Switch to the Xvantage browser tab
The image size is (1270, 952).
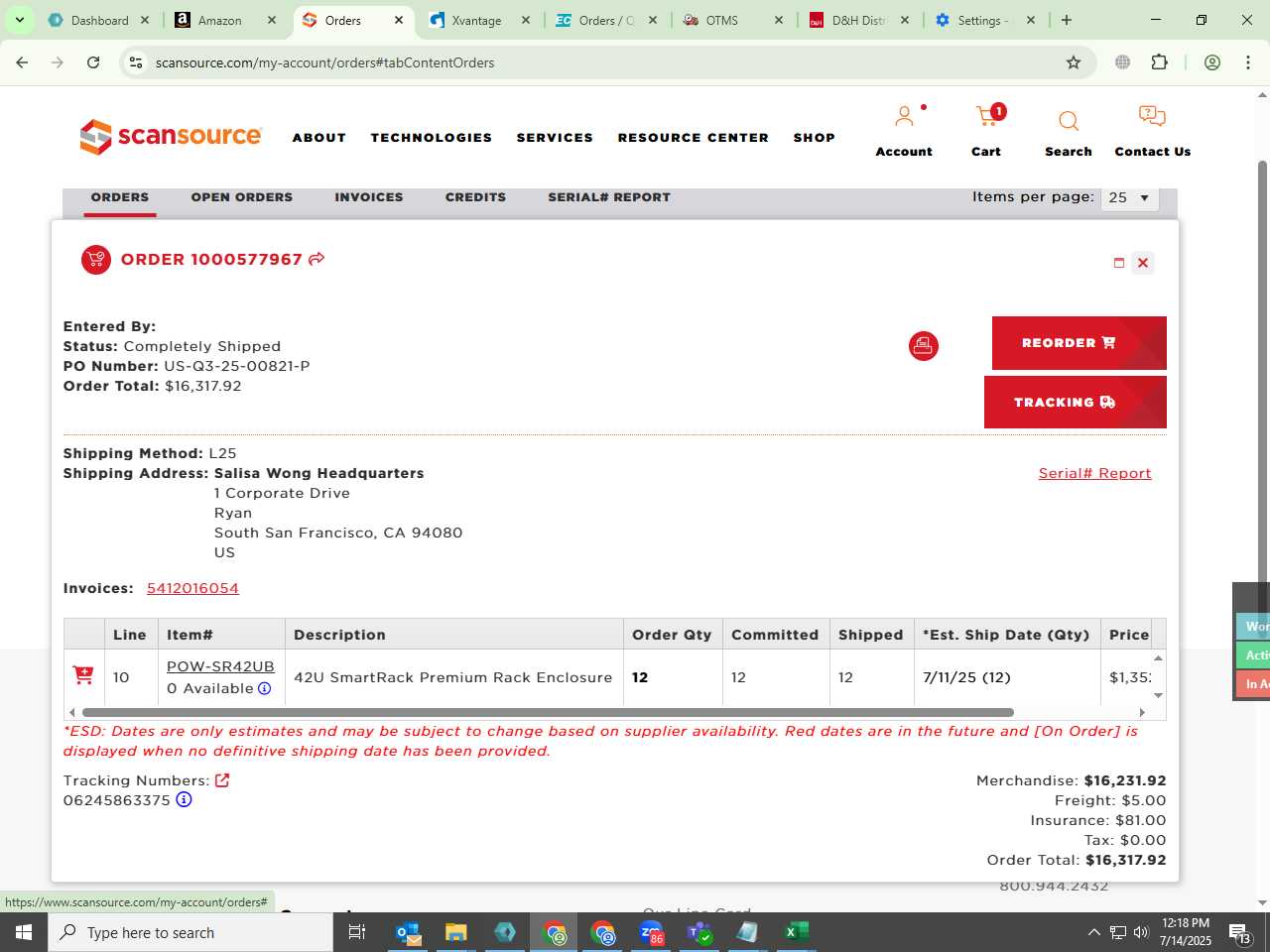click(478, 20)
